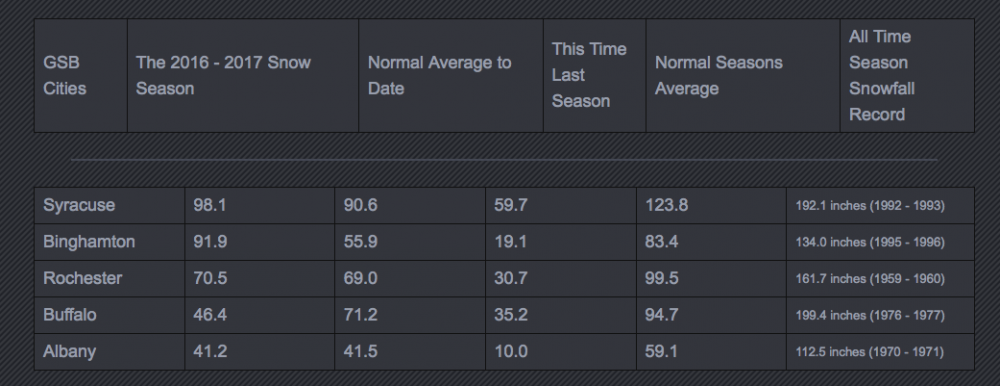Image resolution: width=1000 pixels, height=386 pixels.
Task: Select the Binghamton row label
Action: click(110, 242)
